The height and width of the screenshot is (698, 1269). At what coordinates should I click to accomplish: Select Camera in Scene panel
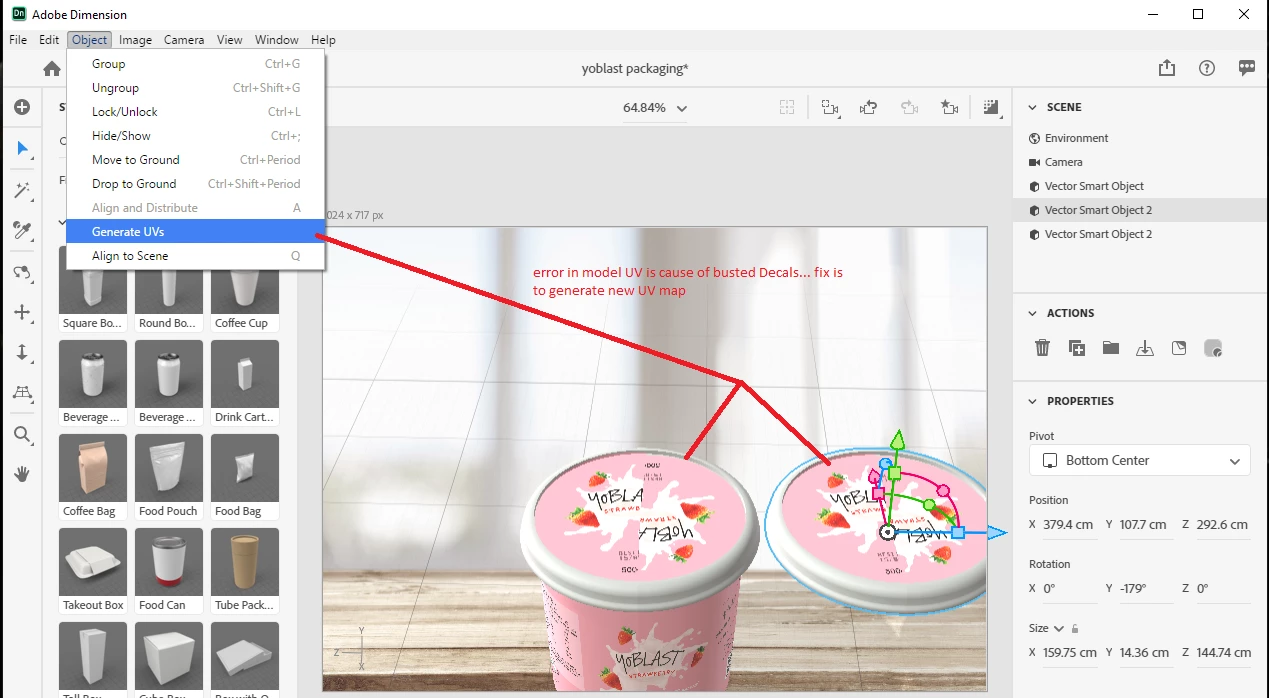point(1140,162)
